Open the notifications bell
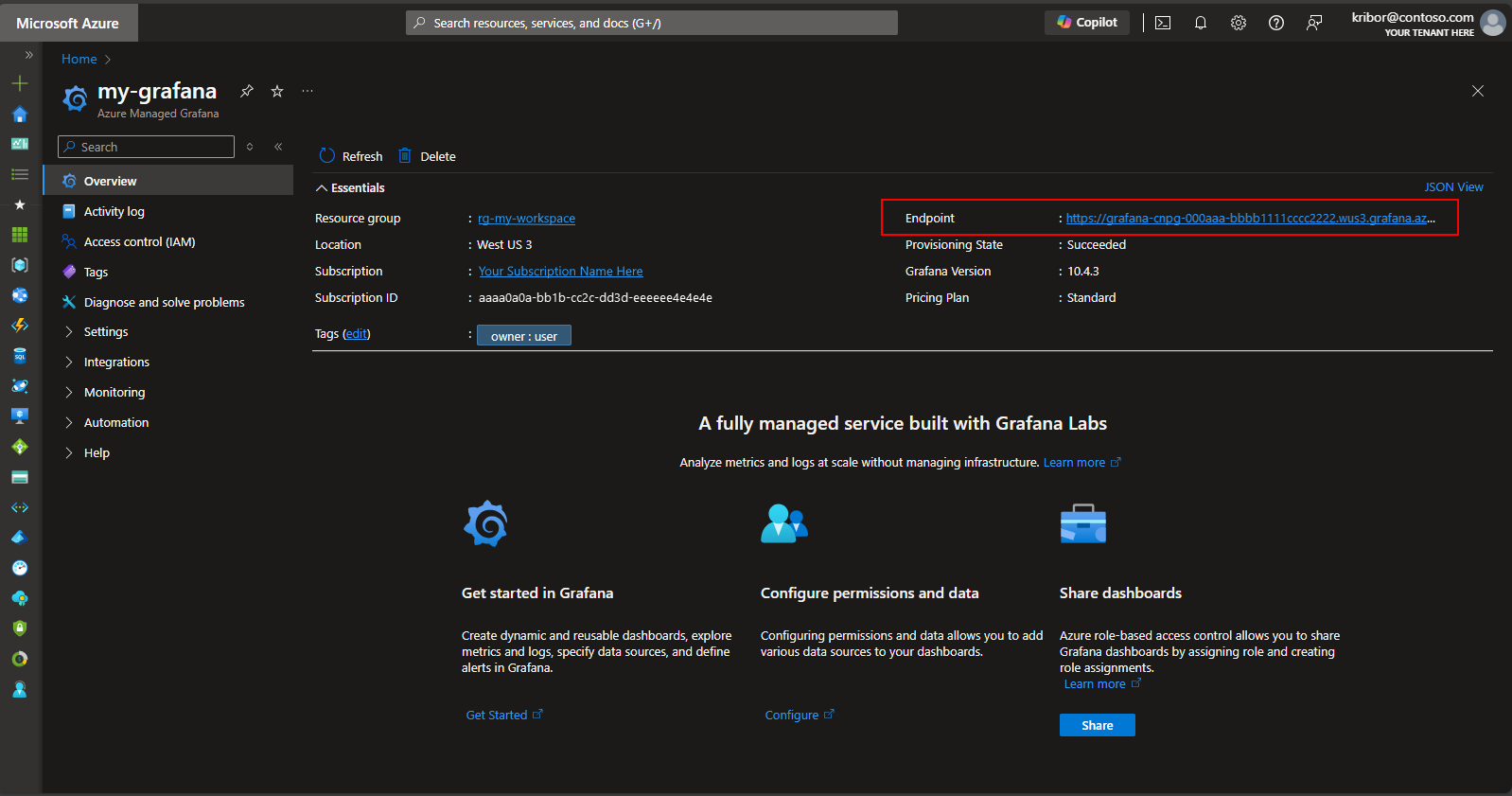1512x796 pixels. pos(1201,23)
